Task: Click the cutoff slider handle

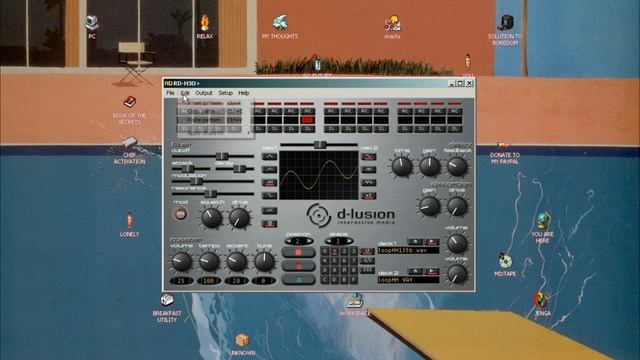Action: pyautogui.click(x=222, y=156)
